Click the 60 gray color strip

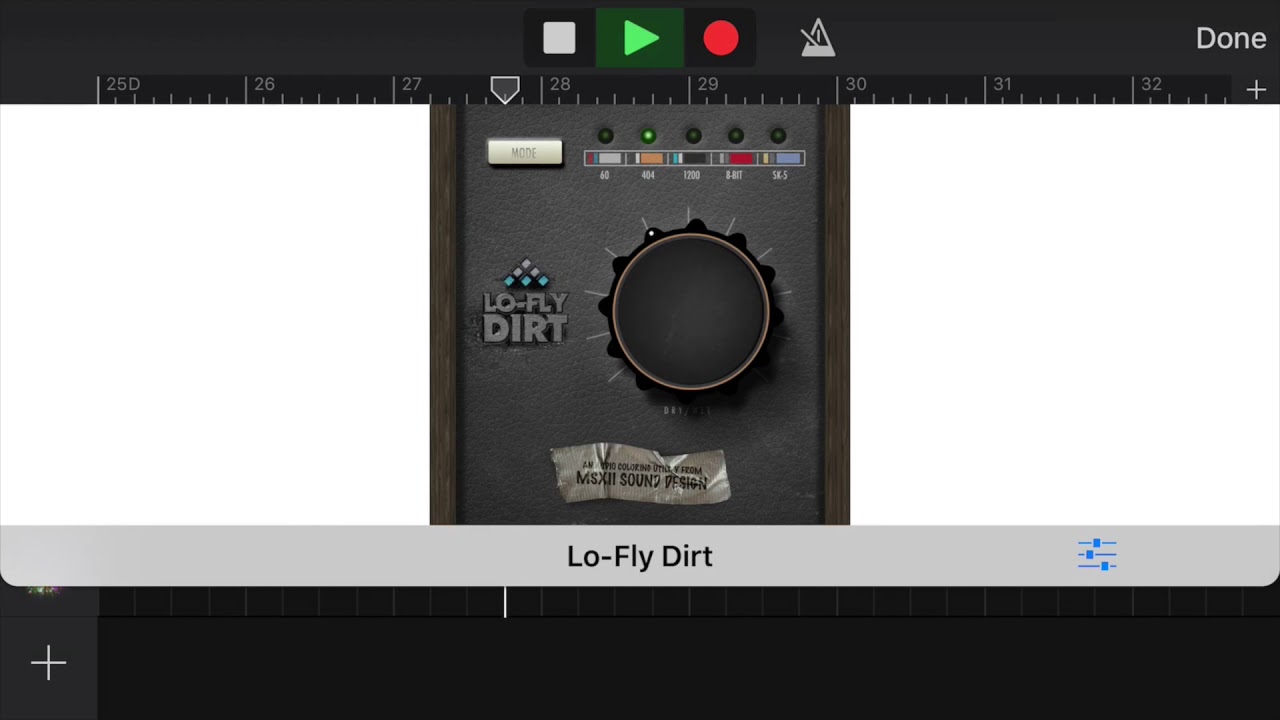pyautogui.click(x=606, y=158)
